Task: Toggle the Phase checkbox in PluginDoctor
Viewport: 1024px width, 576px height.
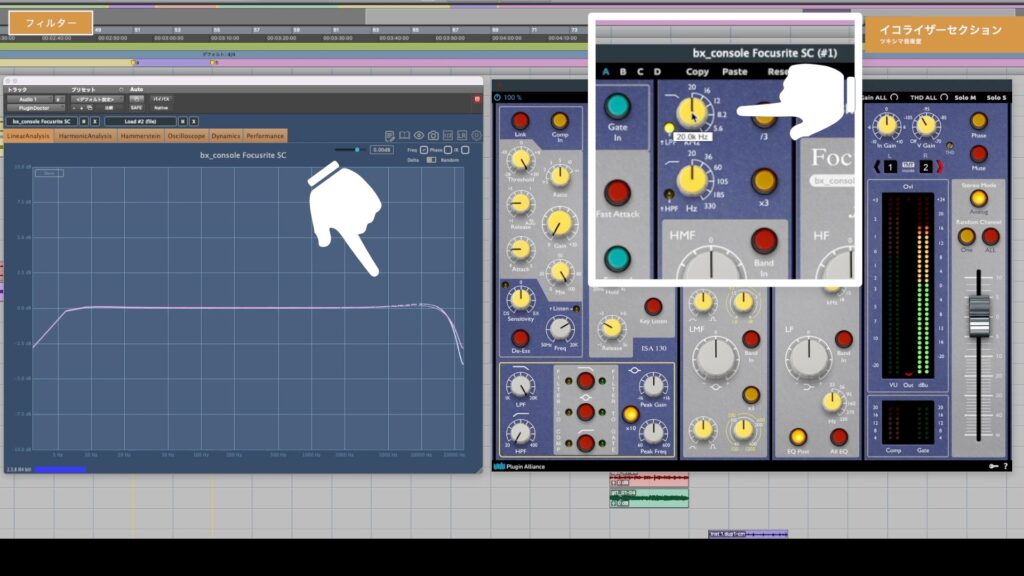Action: pos(447,150)
